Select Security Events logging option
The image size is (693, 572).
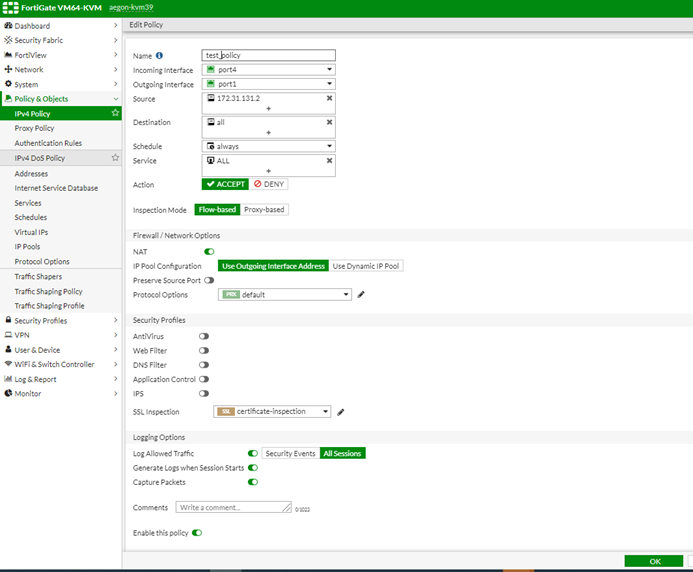[290, 453]
